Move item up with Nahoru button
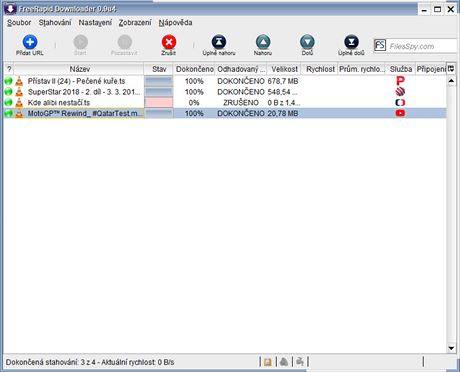This screenshot has width=460, height=372. point(263,45)
